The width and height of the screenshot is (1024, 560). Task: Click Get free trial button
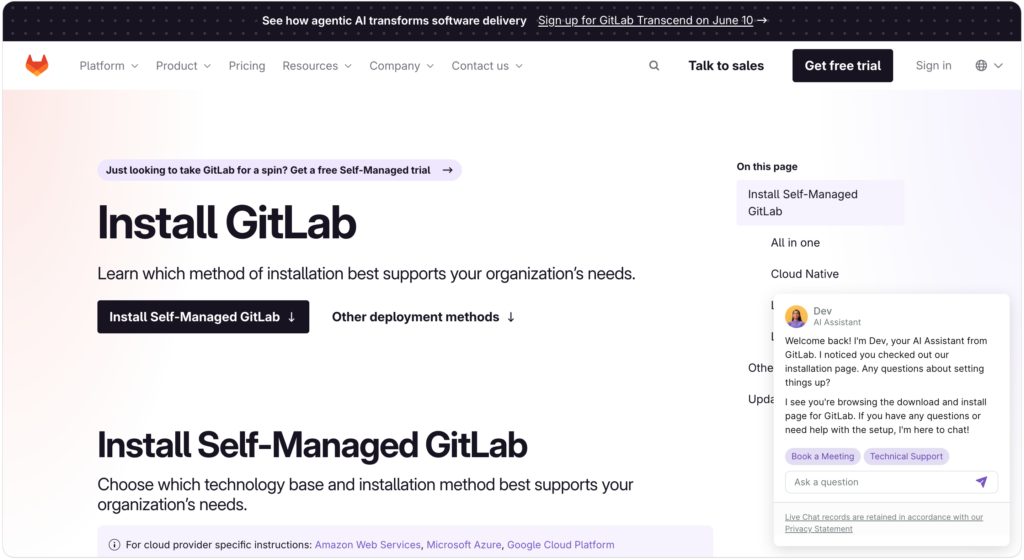click(842, 65)
